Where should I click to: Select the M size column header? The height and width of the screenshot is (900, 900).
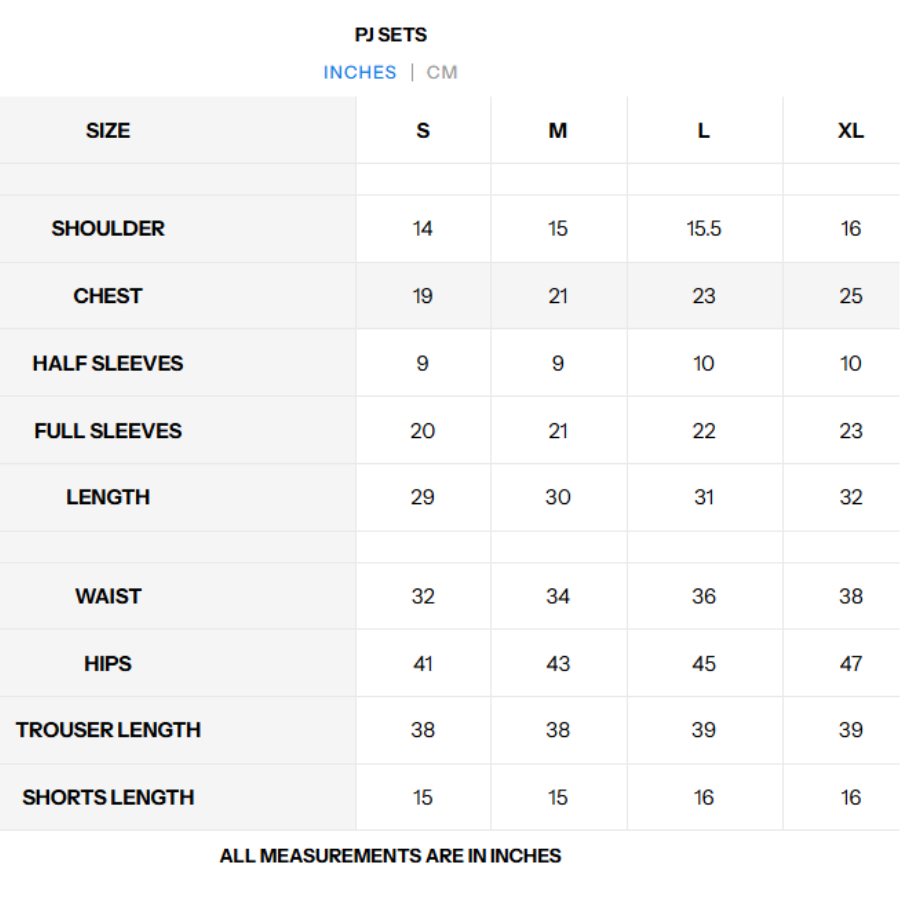pos(558,131)
